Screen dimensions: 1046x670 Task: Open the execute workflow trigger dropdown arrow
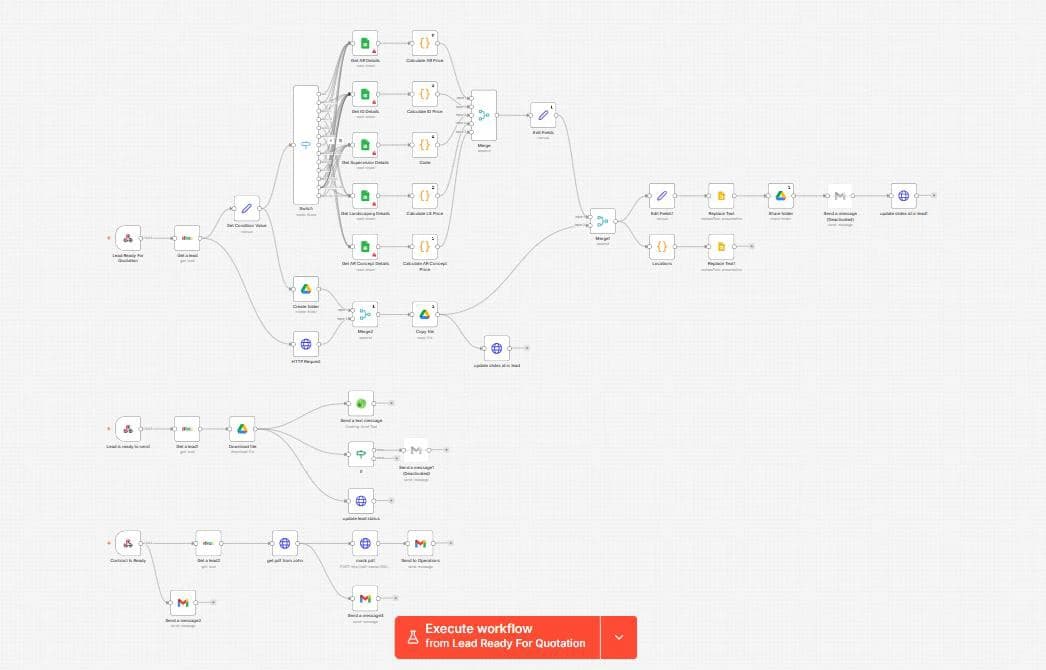(x=619, y=637)
